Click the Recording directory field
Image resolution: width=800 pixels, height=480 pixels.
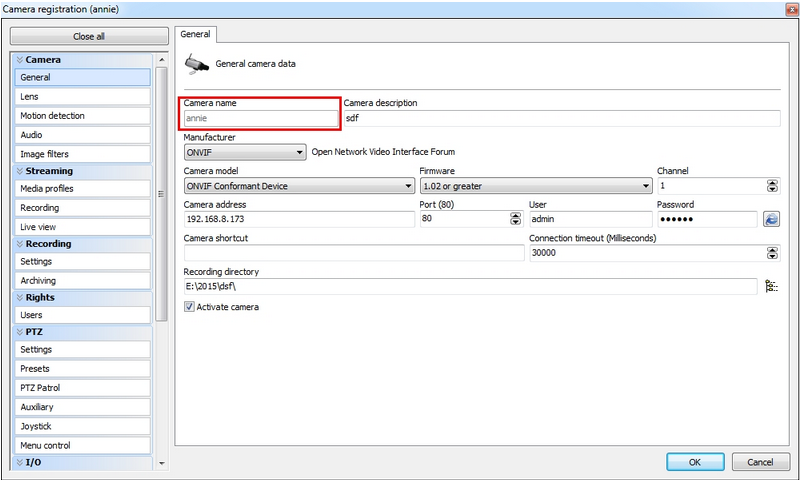pyautogui.click(x=470, y=286)
